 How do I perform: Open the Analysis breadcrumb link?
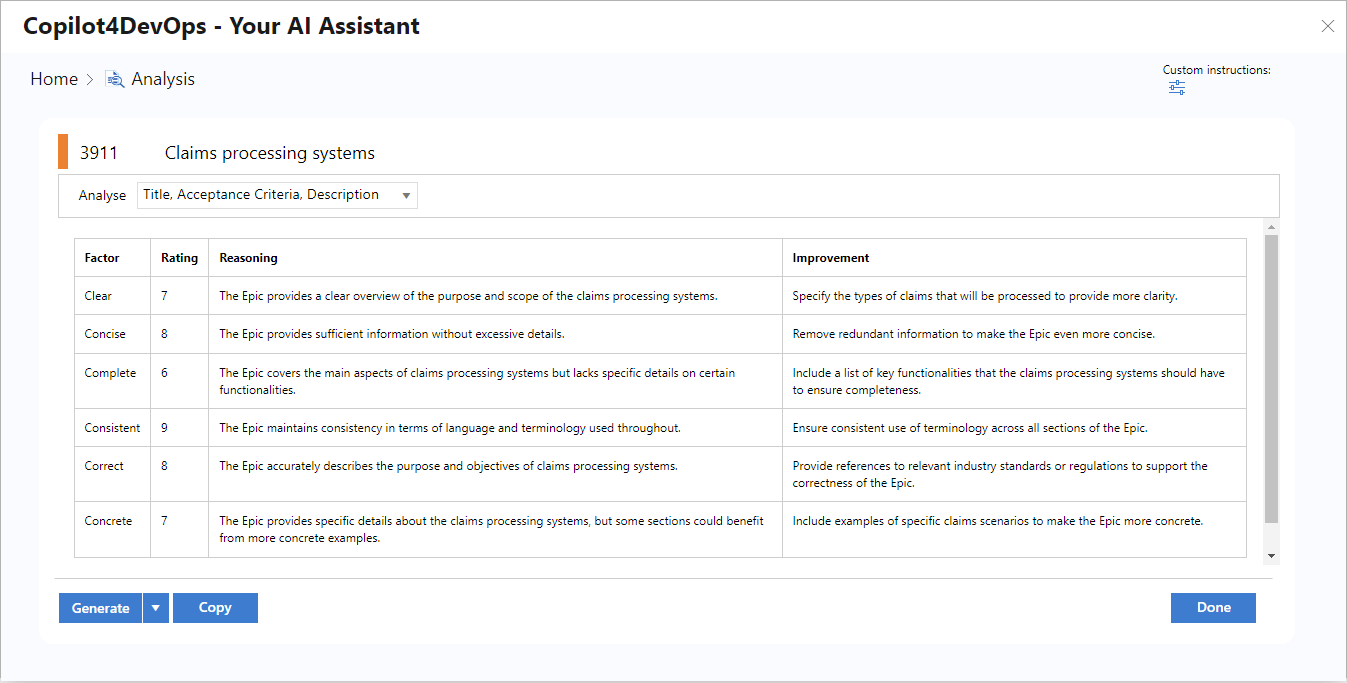point(163,79)
